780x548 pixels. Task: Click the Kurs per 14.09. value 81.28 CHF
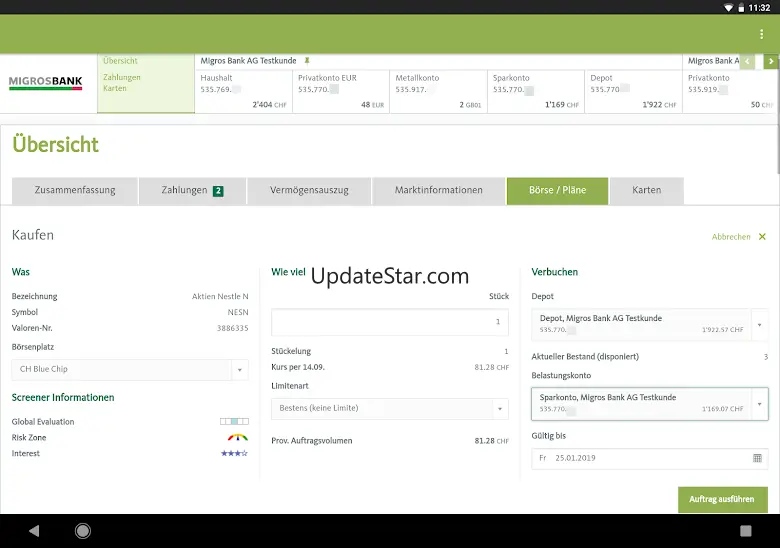tap(491, 367)
